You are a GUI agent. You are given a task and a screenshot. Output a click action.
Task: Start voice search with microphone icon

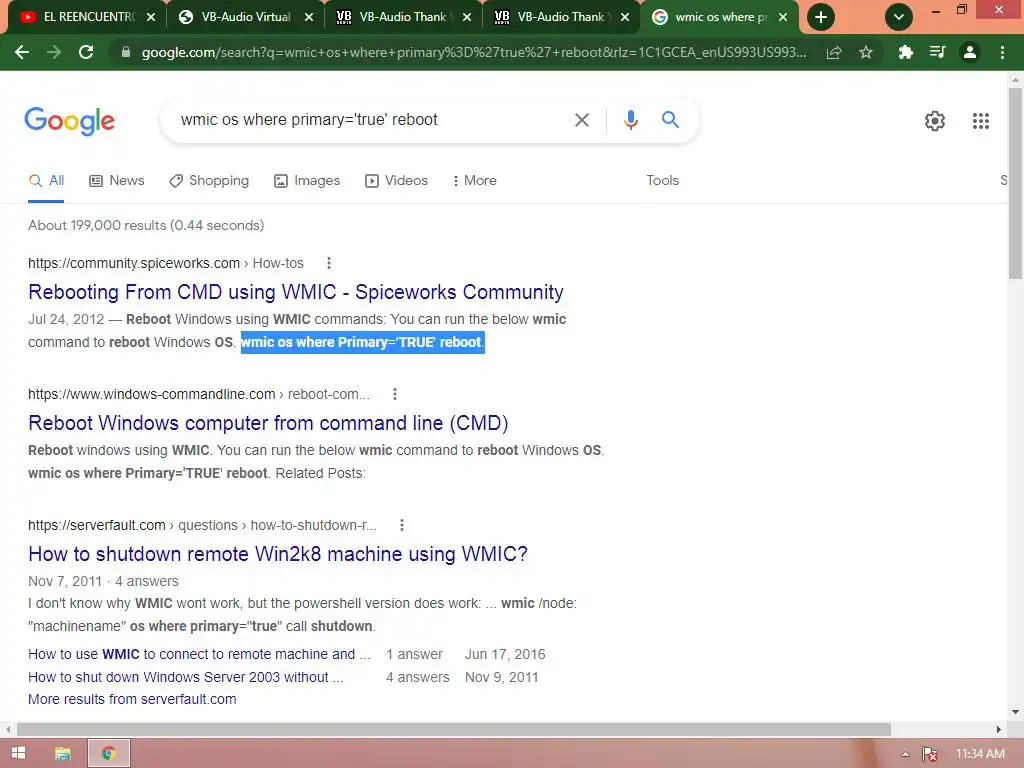[630, 120]
